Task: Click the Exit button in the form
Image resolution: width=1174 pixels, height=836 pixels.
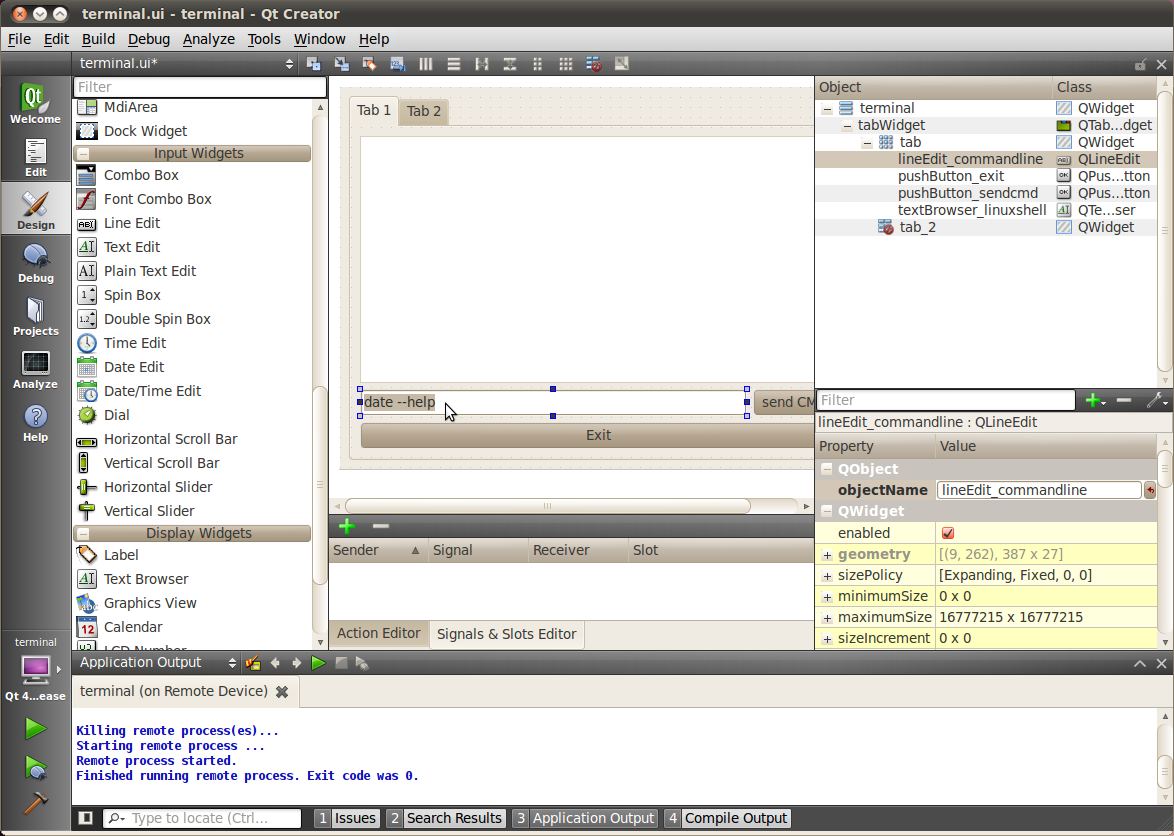Action: point(587,435)
